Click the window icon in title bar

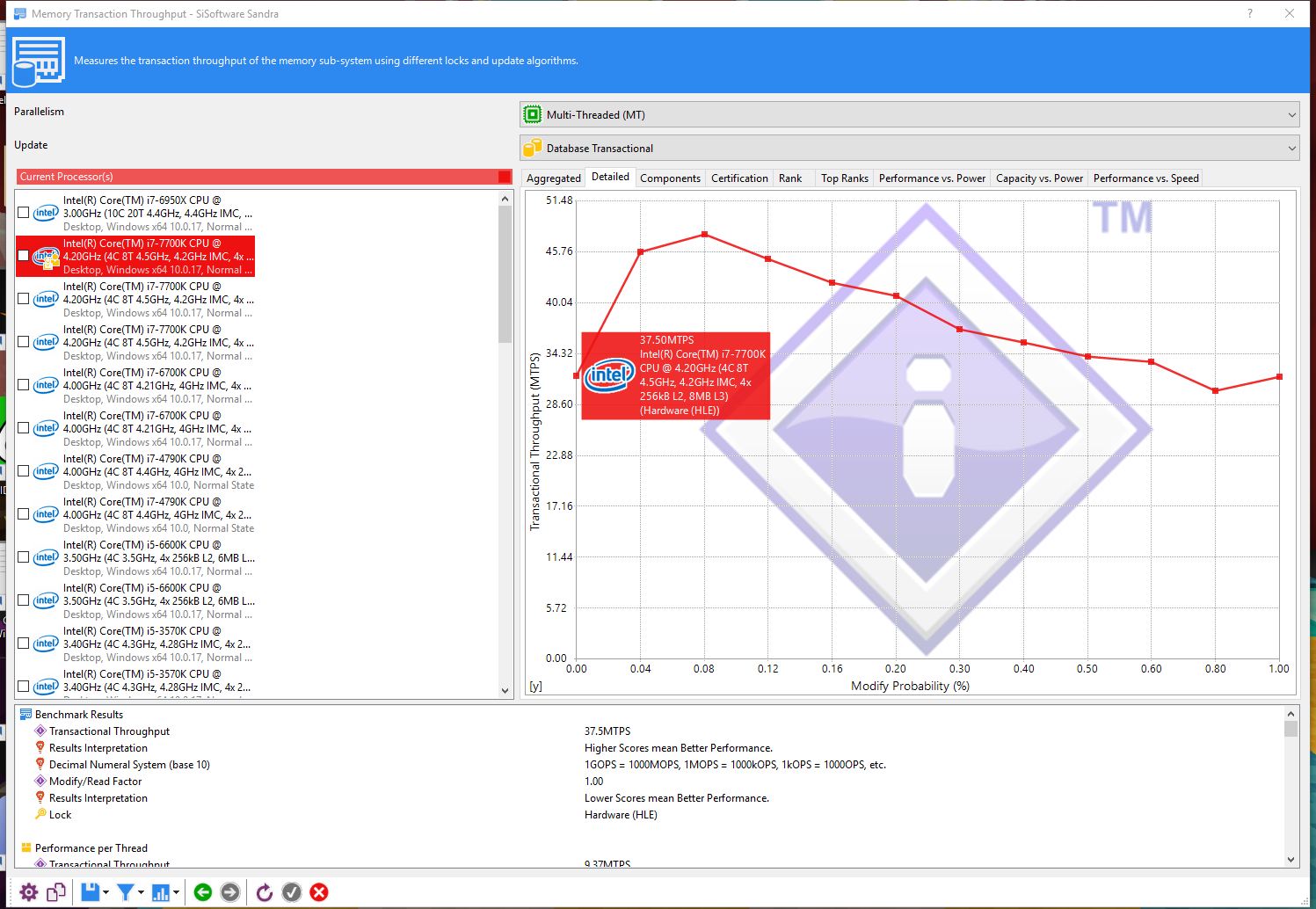(19, 13)
